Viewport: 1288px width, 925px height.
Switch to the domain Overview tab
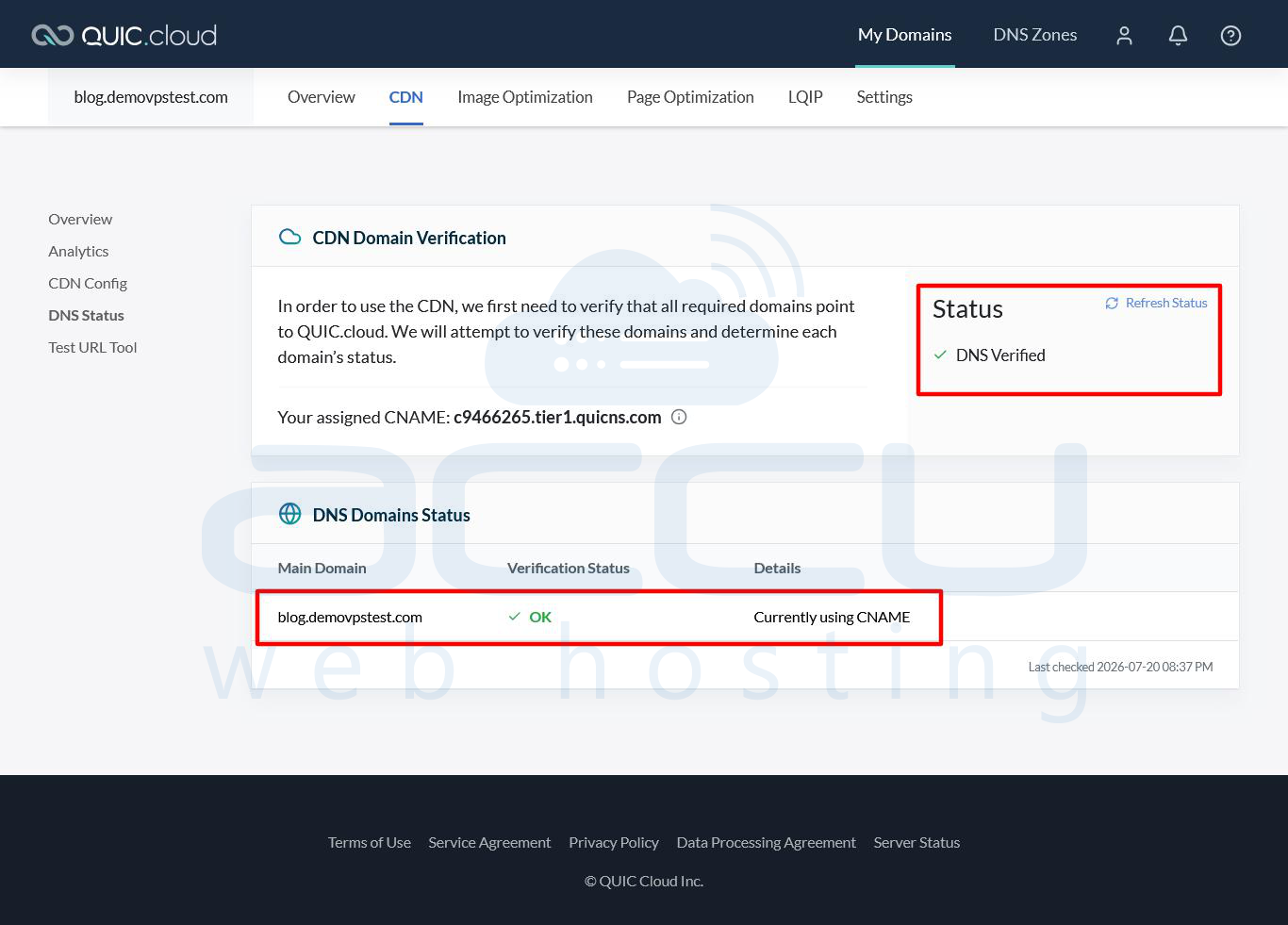click(x=322, y=97)
